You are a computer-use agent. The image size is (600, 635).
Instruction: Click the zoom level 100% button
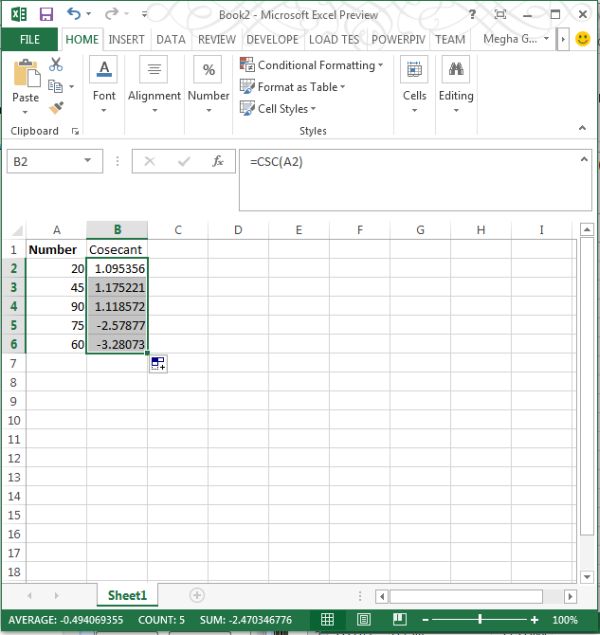(565, 620)
